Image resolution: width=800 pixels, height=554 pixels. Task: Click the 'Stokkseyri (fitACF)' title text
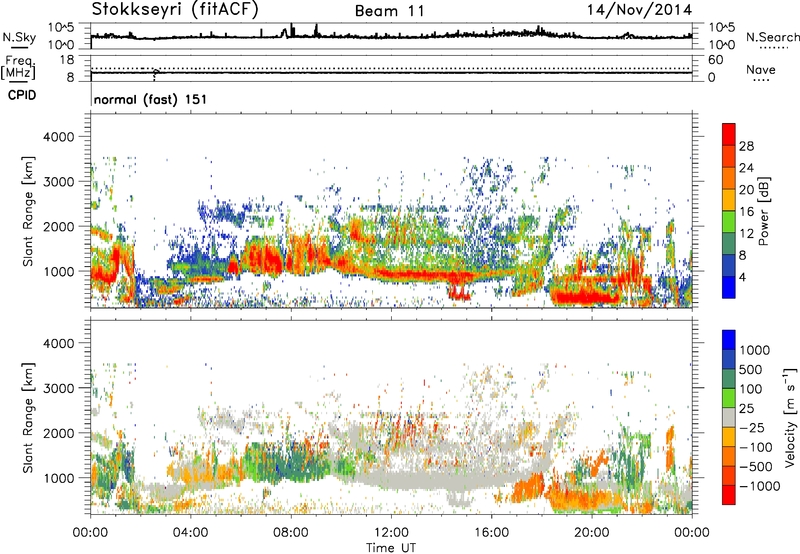point(175,9)
